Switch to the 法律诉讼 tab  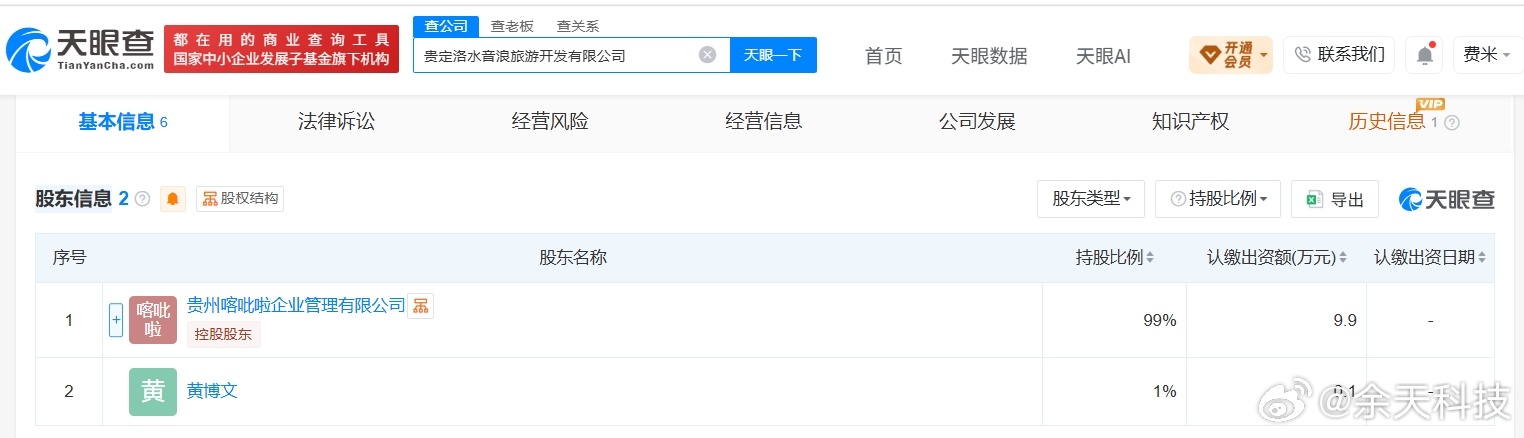click(336, 122)
